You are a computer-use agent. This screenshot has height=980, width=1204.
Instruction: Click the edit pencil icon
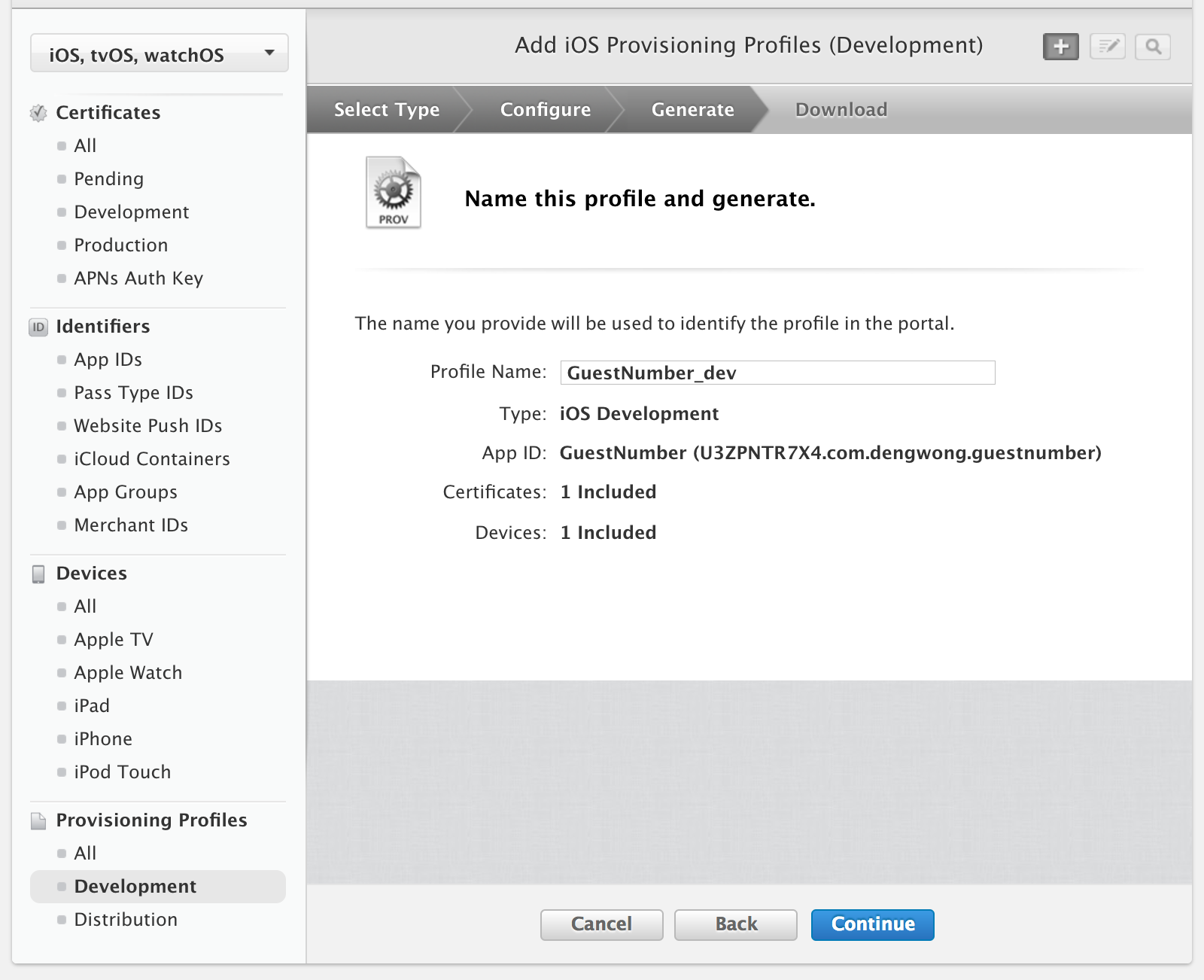[x=1107, y=47]
